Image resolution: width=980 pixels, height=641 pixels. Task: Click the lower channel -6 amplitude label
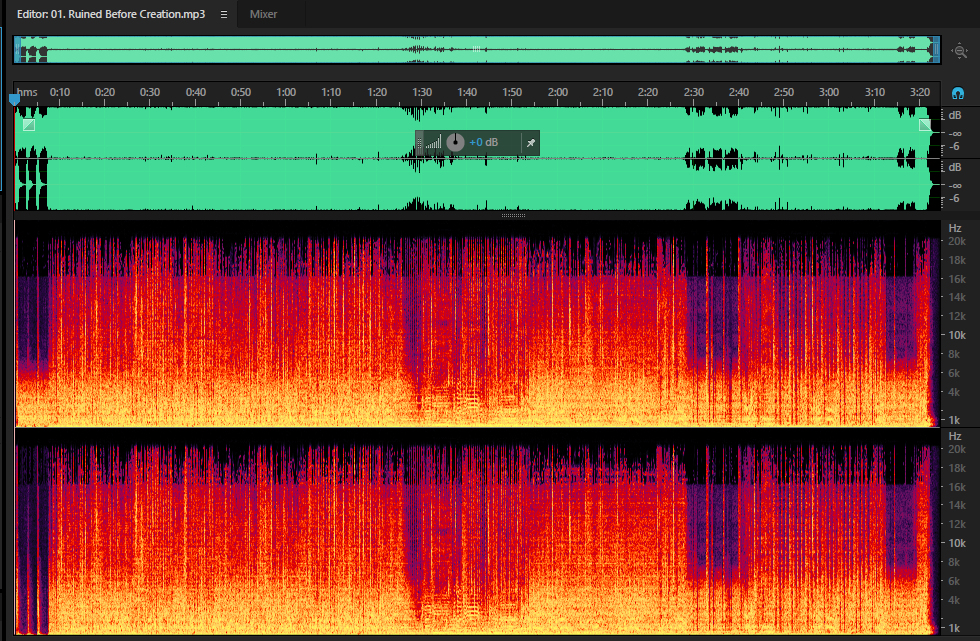click(x=954, y=198)
